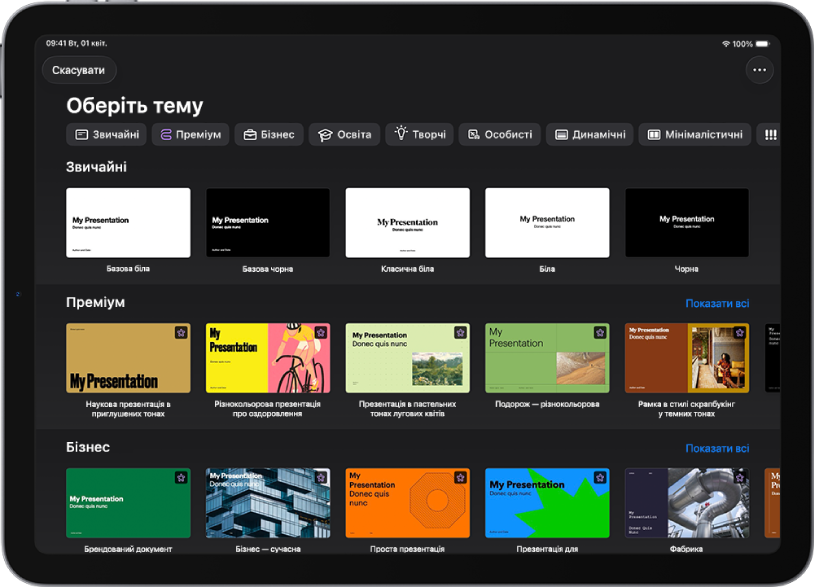Choose the Рамка в стилі скрапбукінг thumbnail
814x588 pixels.
click(687, 358)
